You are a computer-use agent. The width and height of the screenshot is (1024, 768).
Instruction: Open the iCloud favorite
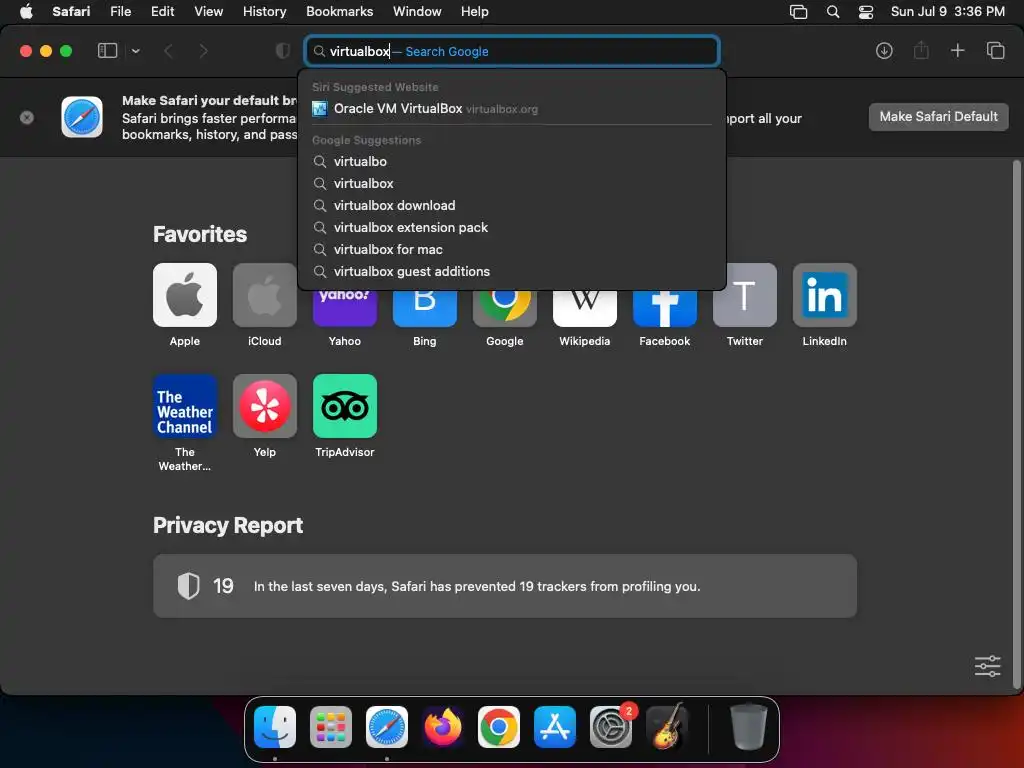tap(264, 295)
